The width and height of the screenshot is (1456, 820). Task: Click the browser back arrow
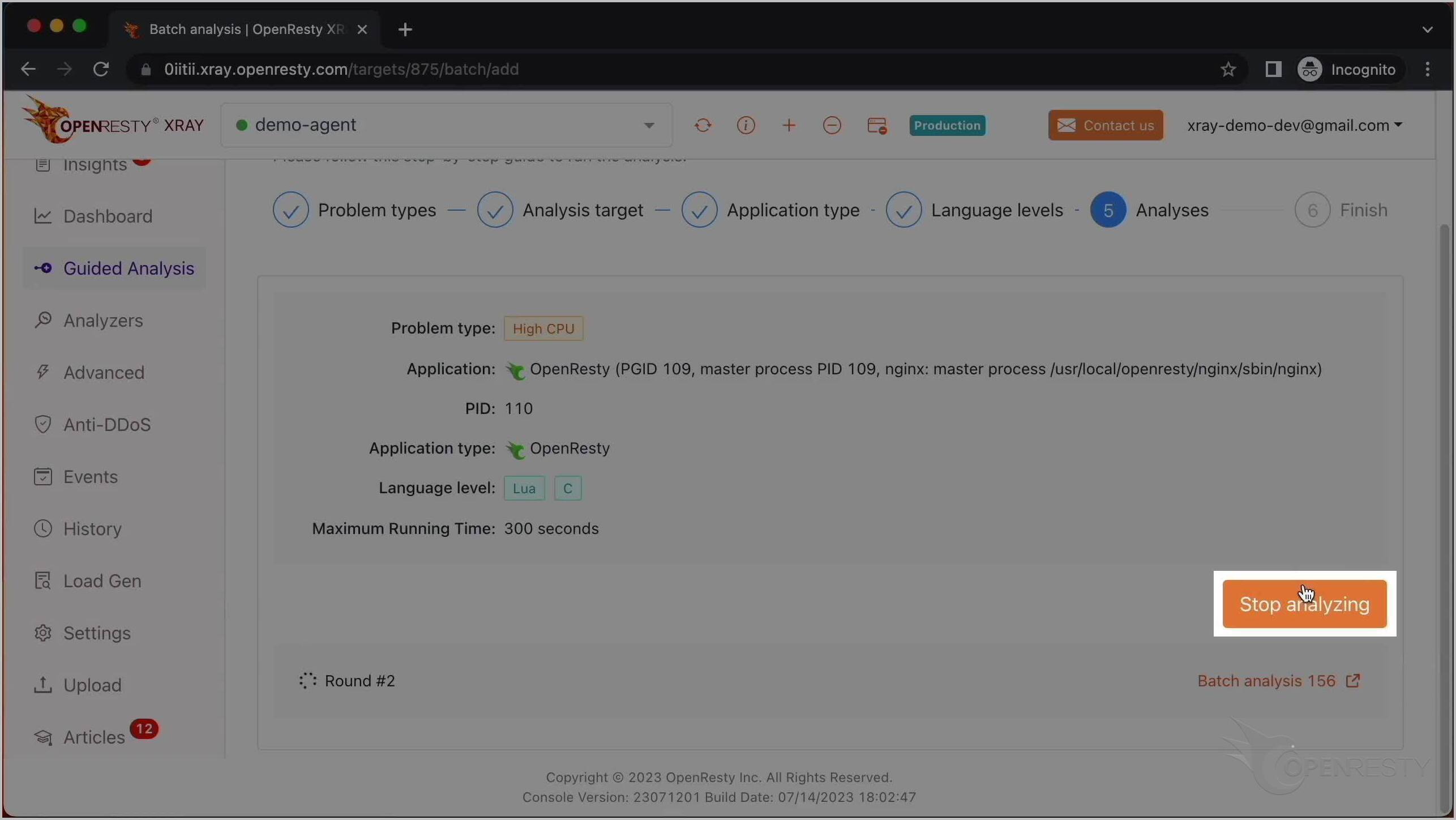coord(28,69)
